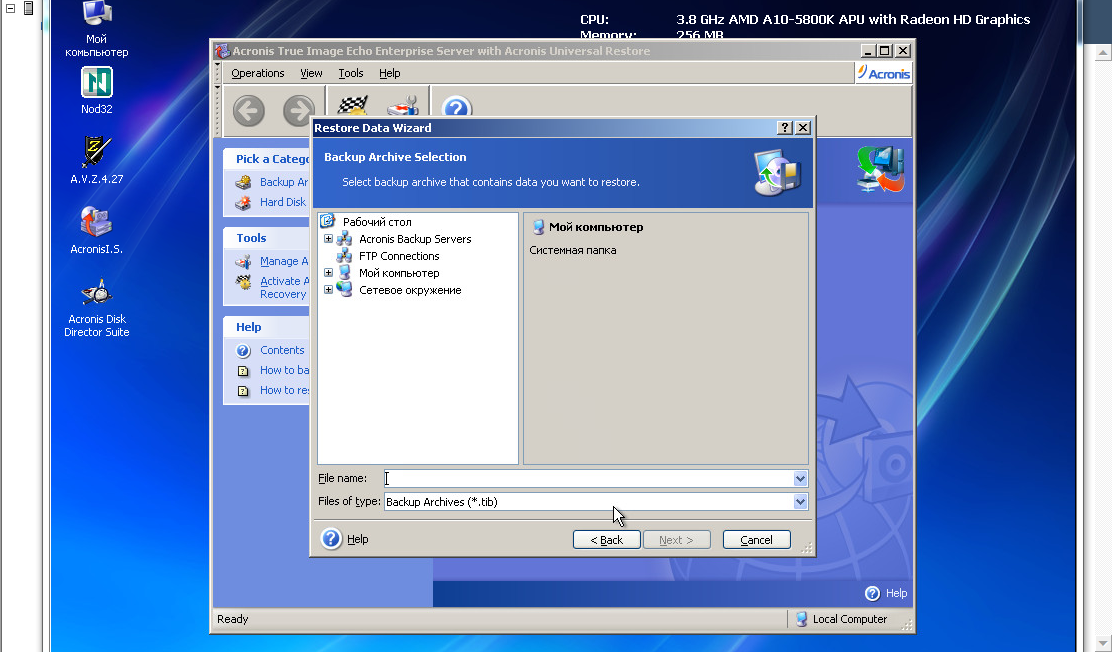Viewport: 1112px width, 652px height.
Task: Click the Forward arrow toolbar button
Action: [299, 111]
